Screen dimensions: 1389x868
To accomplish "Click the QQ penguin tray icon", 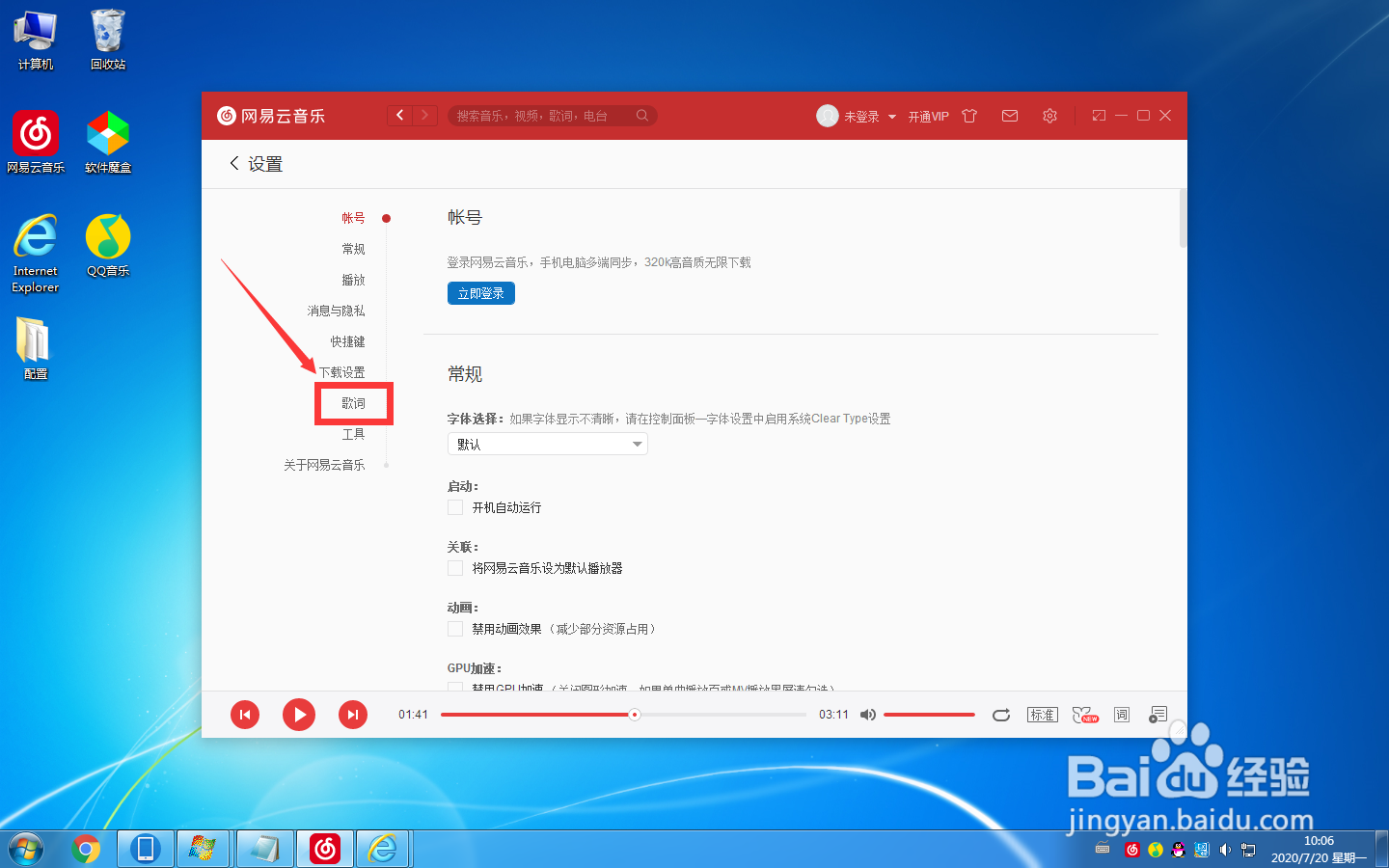I will [1178, 850].
